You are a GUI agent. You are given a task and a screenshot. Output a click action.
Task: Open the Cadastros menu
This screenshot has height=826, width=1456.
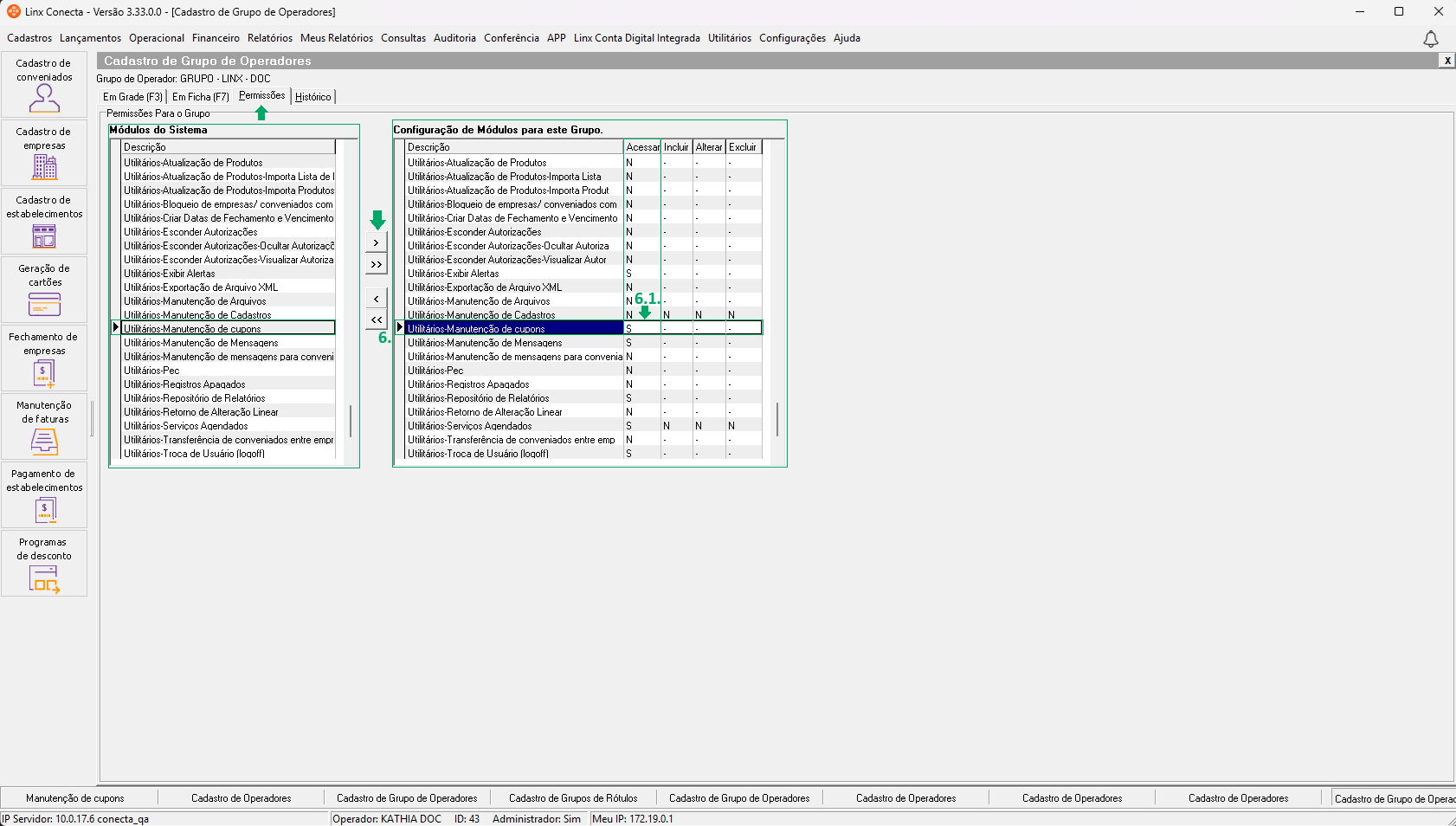(x=29, y=38)
